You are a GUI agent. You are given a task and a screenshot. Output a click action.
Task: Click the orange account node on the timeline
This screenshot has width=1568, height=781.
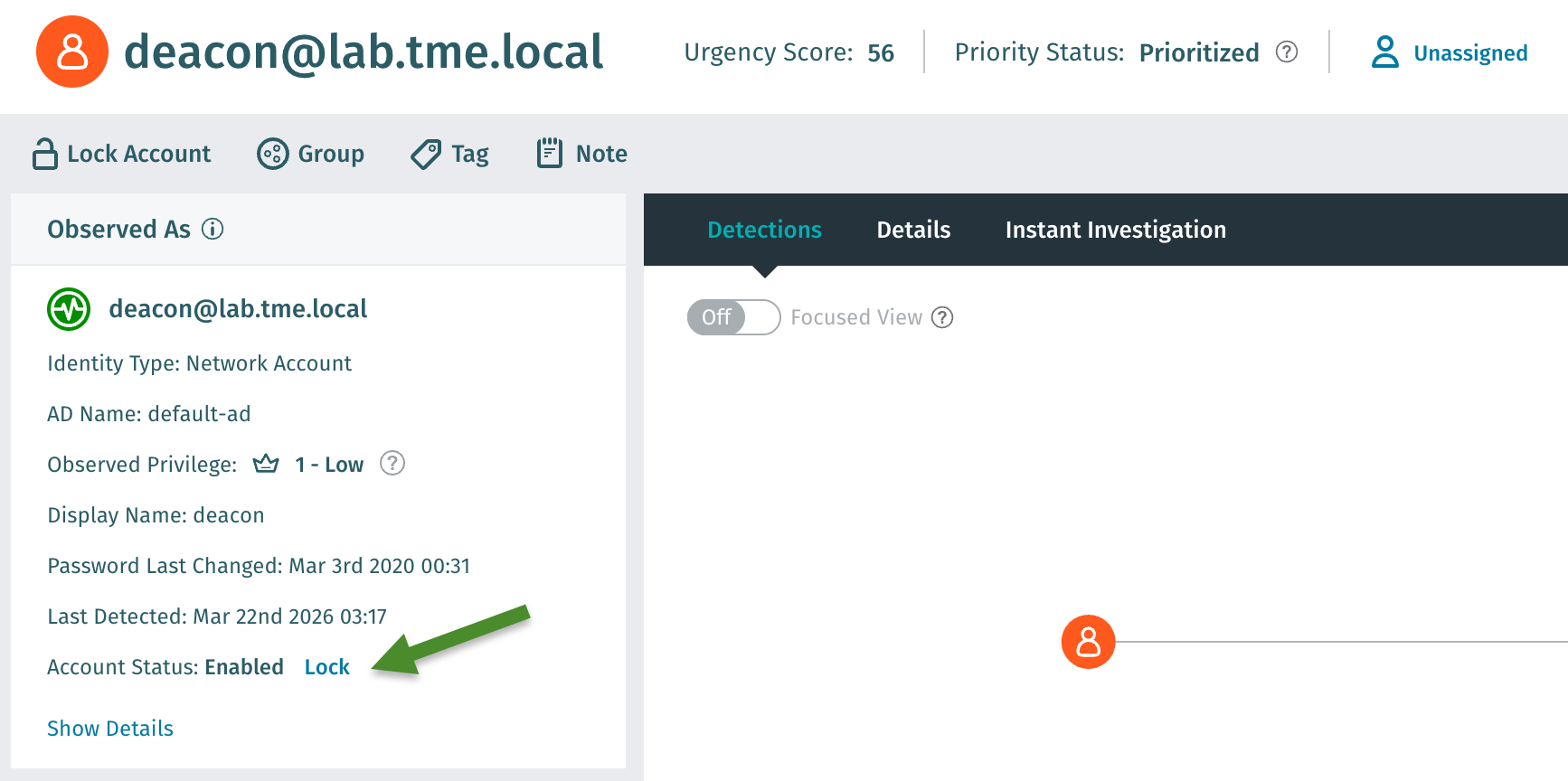tap(1088, 642)
